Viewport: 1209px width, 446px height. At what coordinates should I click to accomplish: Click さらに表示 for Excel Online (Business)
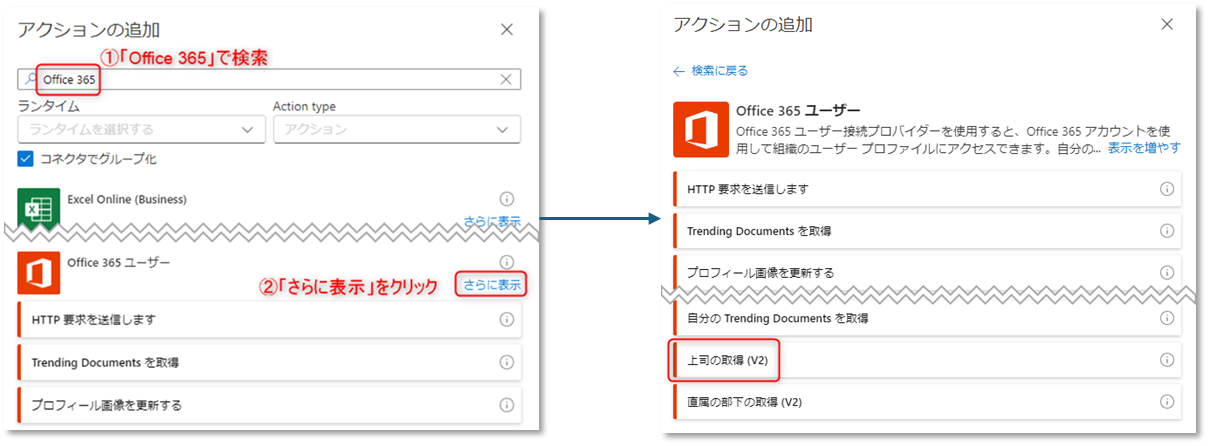(492, 221)
